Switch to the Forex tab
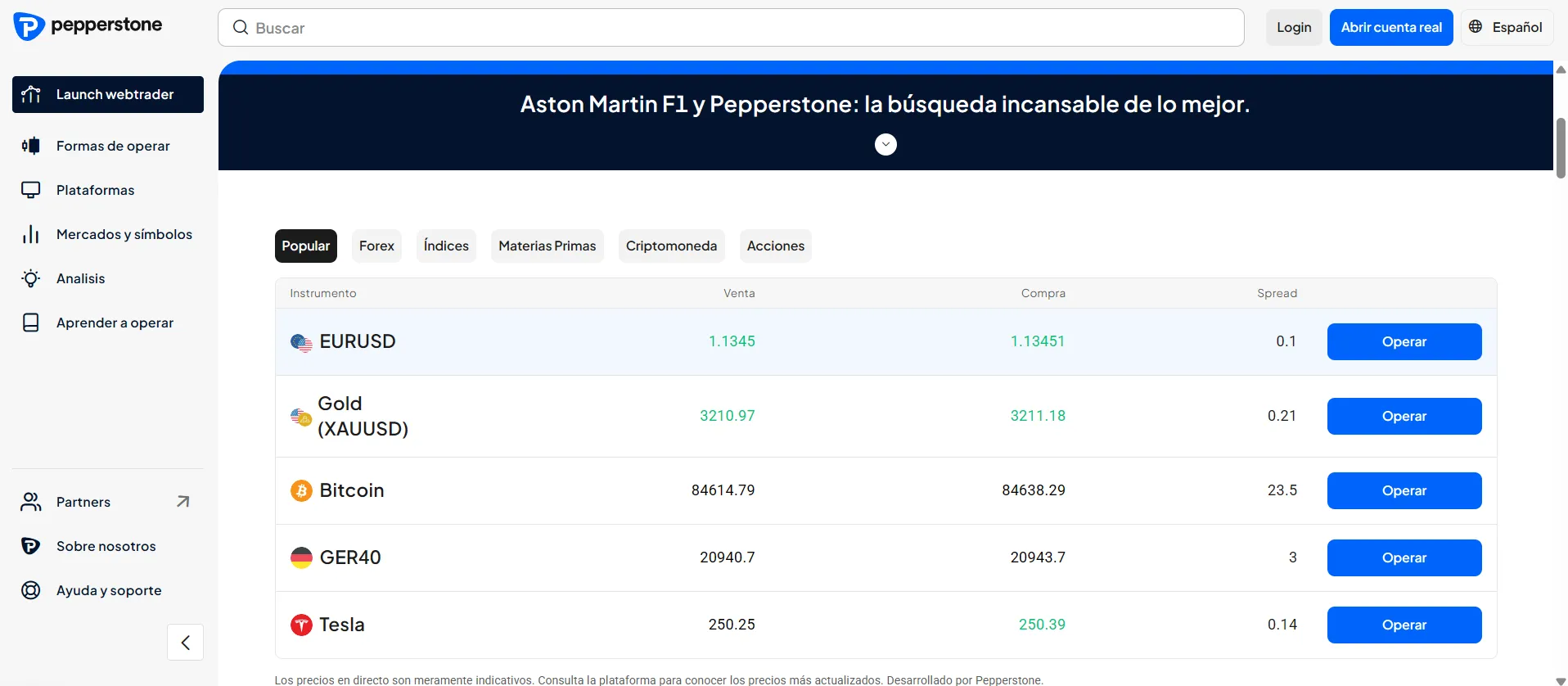1568x686 pixels. [376, 246]
